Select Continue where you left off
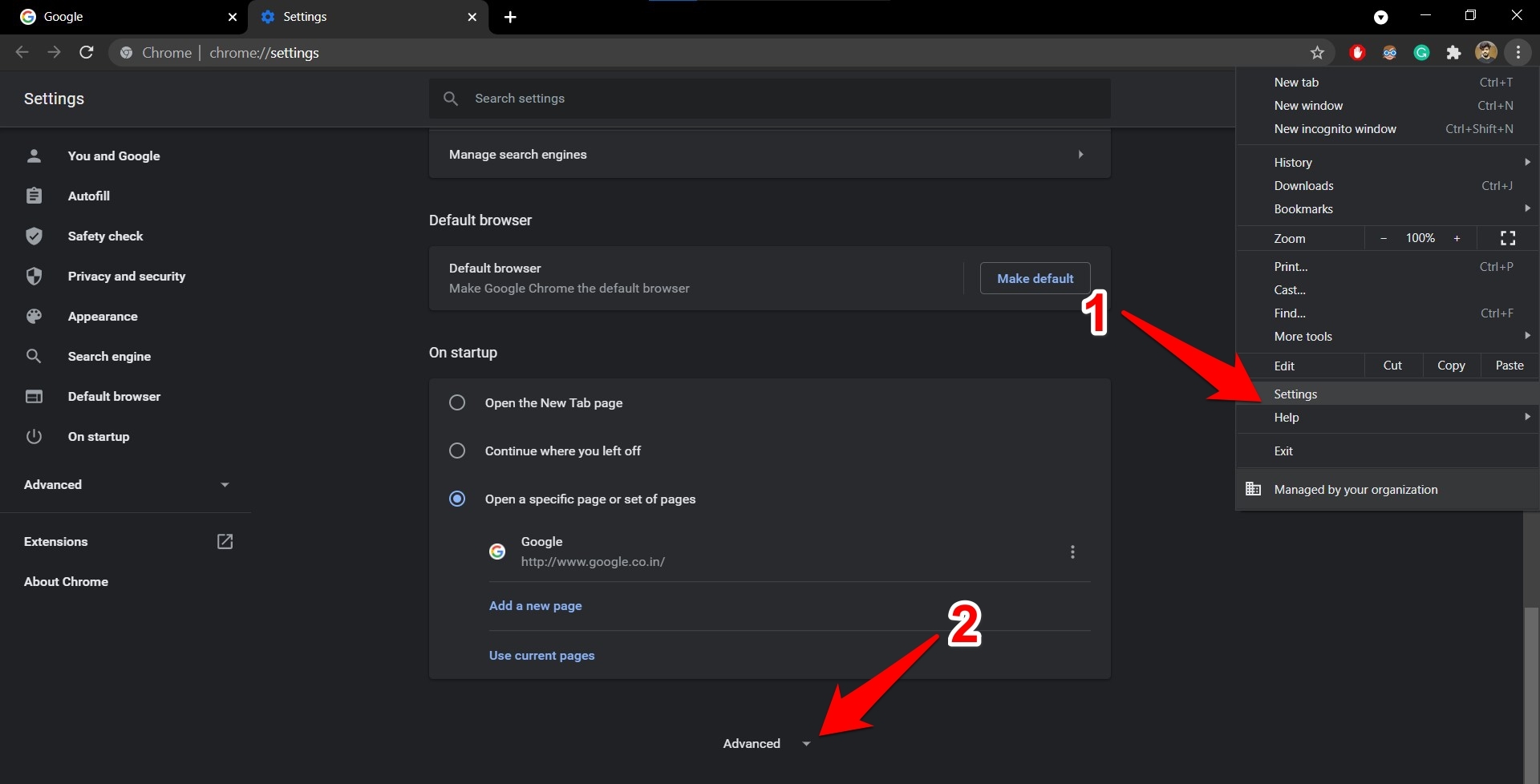This screenshot has width=1540, height=784. [x=457, y=451]
